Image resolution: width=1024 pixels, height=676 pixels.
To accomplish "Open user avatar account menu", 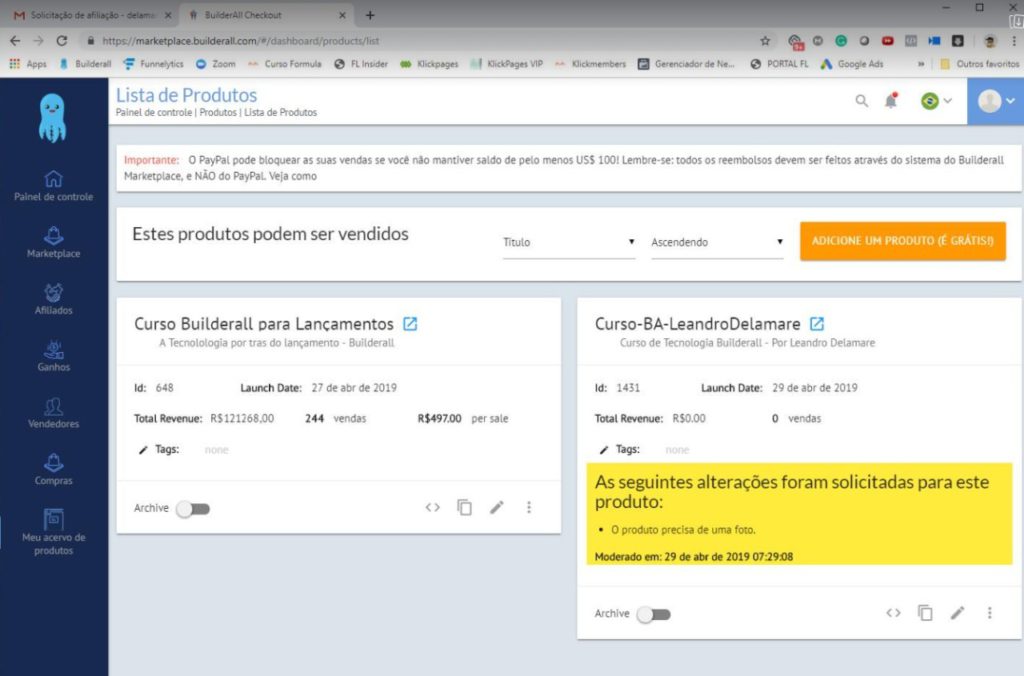I will (x=995, y=101).
